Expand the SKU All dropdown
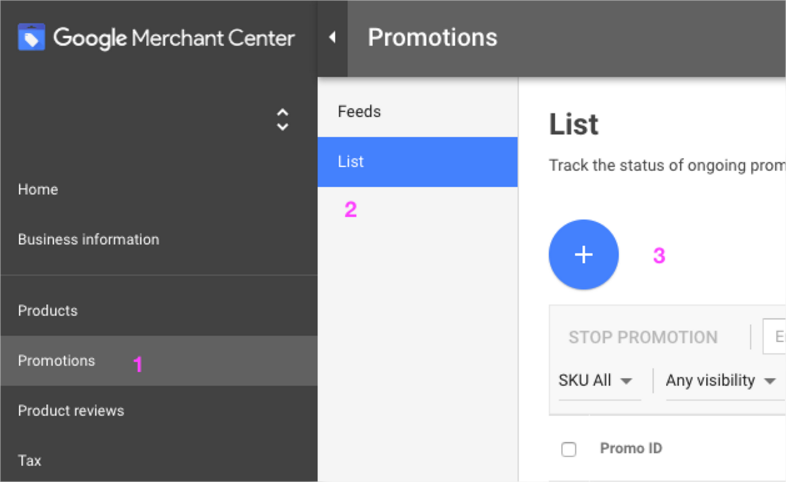This screenshot has width=786, height=482. pos(596,381)
